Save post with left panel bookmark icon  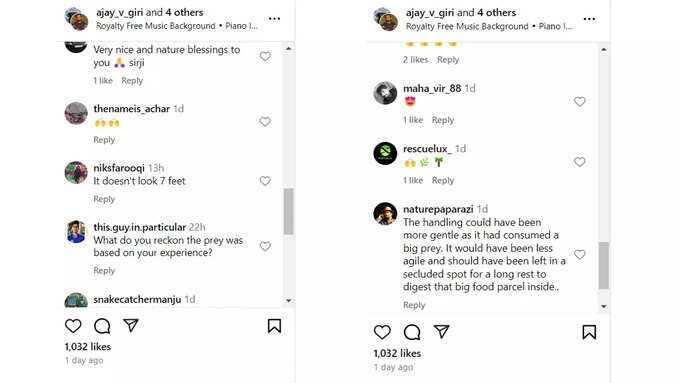coord(274,326)
